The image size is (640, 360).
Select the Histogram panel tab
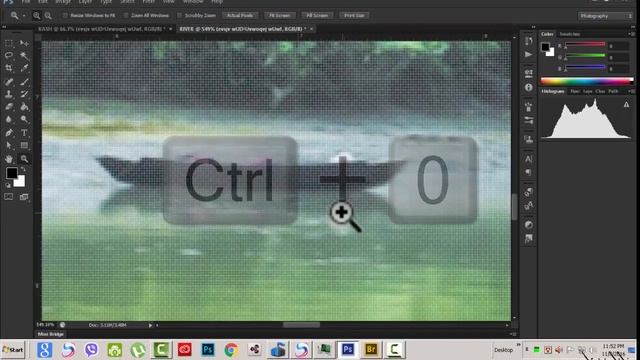pyautogui.click(x=553, y=91)
